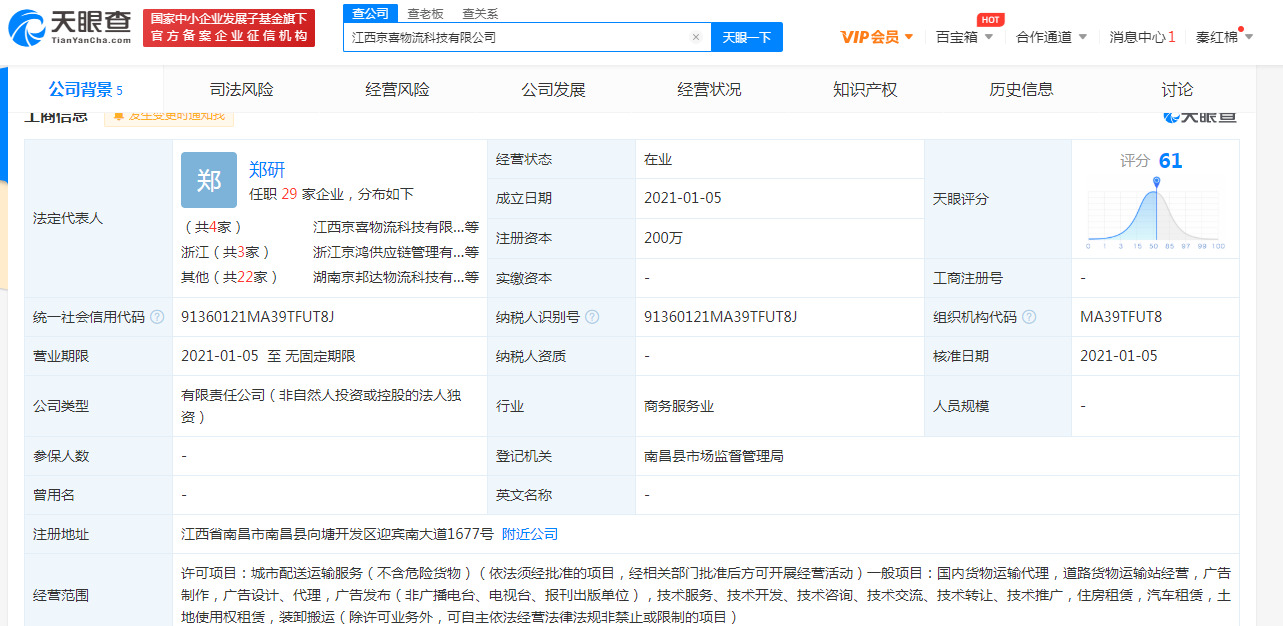Click the help icon beside 组织机构代码
The image size is (1283, 626).
point(1029,317)
